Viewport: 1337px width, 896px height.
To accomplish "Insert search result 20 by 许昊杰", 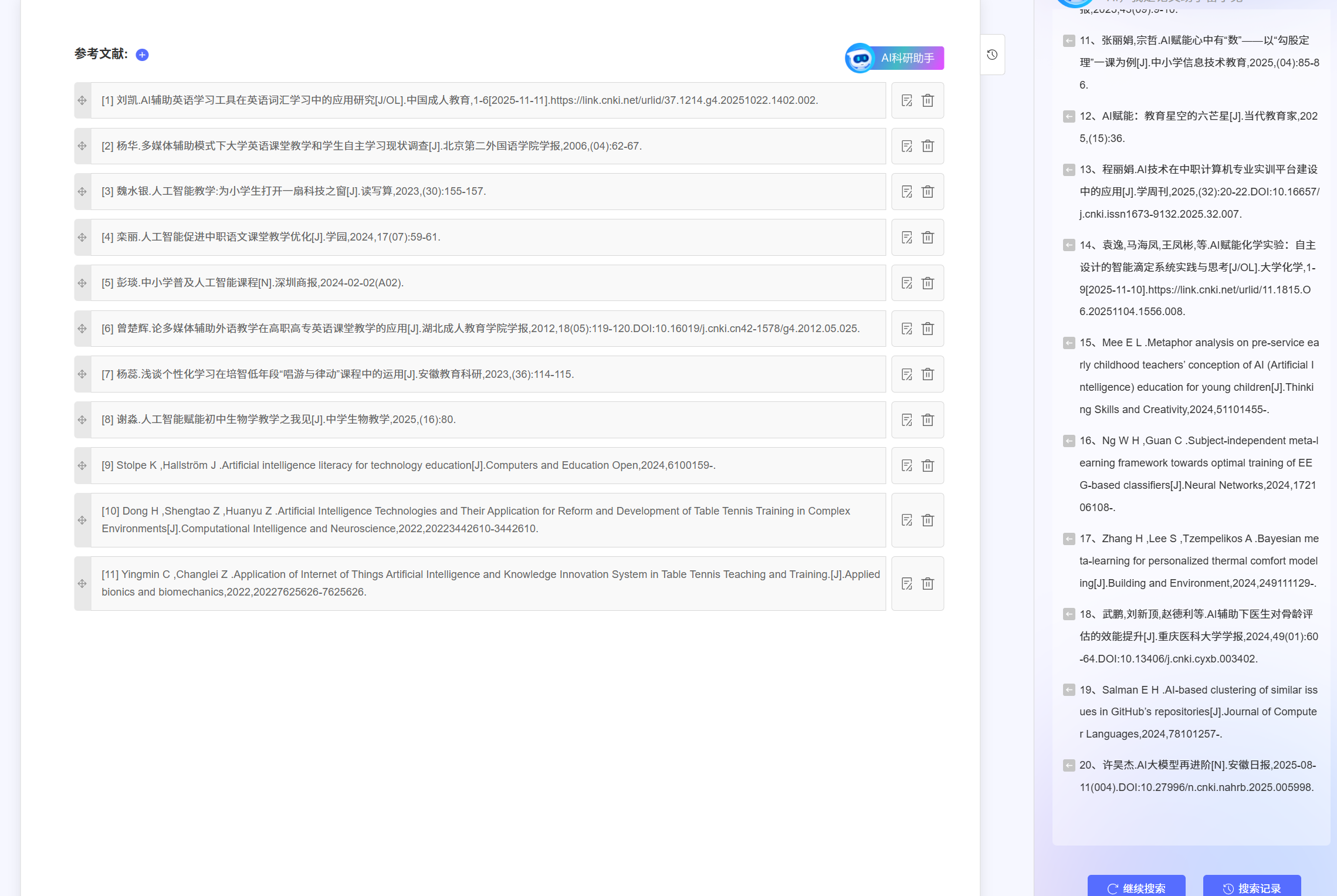I will (1069, 765).
